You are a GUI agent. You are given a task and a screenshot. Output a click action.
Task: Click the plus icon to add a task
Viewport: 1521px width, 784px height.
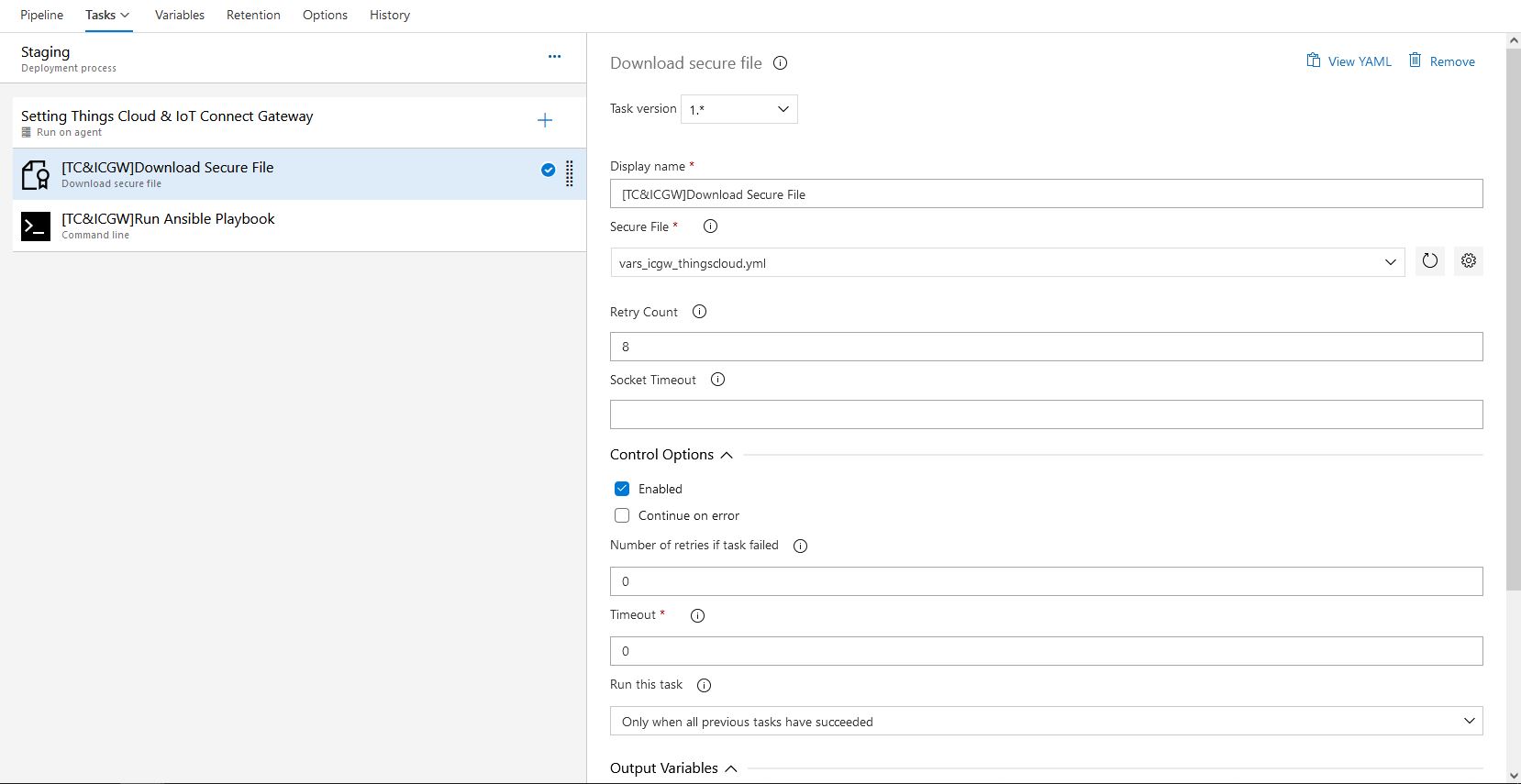pyautogui.click(x=545, y=120)
